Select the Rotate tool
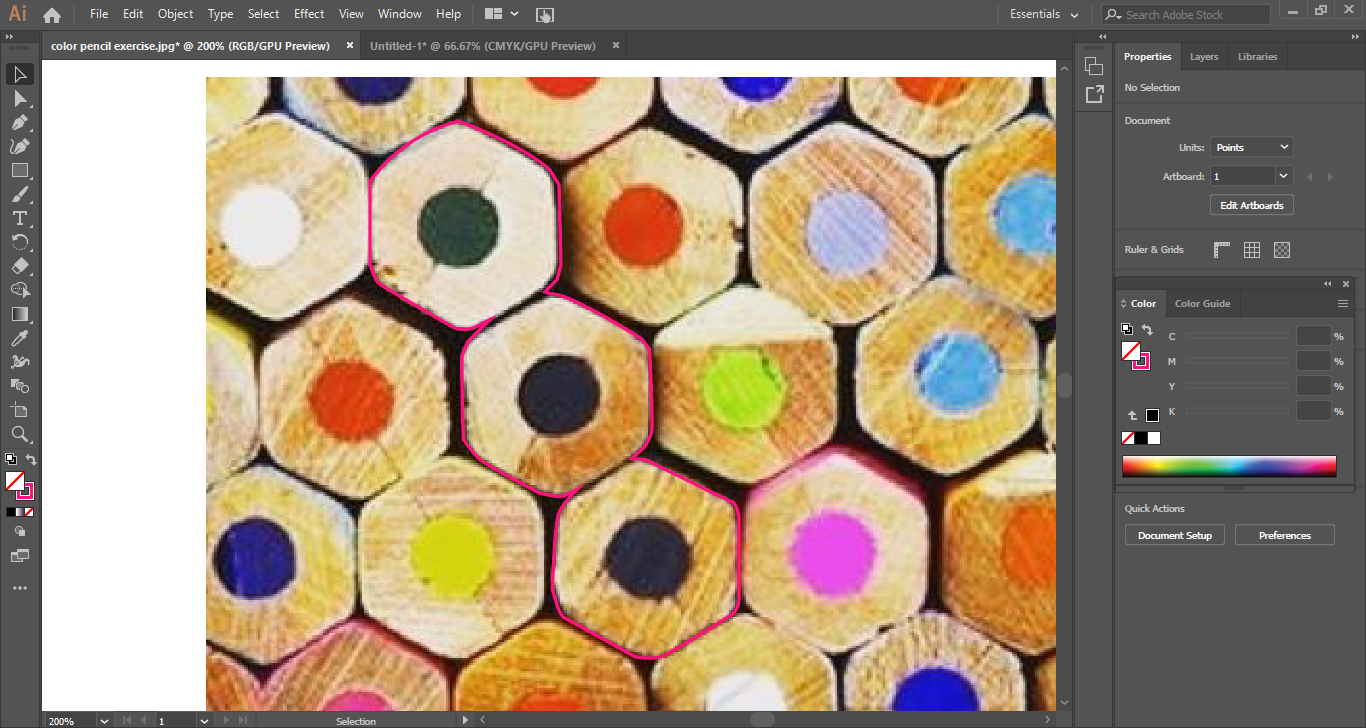The width and height of the screenshot is (1366, 728). coord(19,242)
